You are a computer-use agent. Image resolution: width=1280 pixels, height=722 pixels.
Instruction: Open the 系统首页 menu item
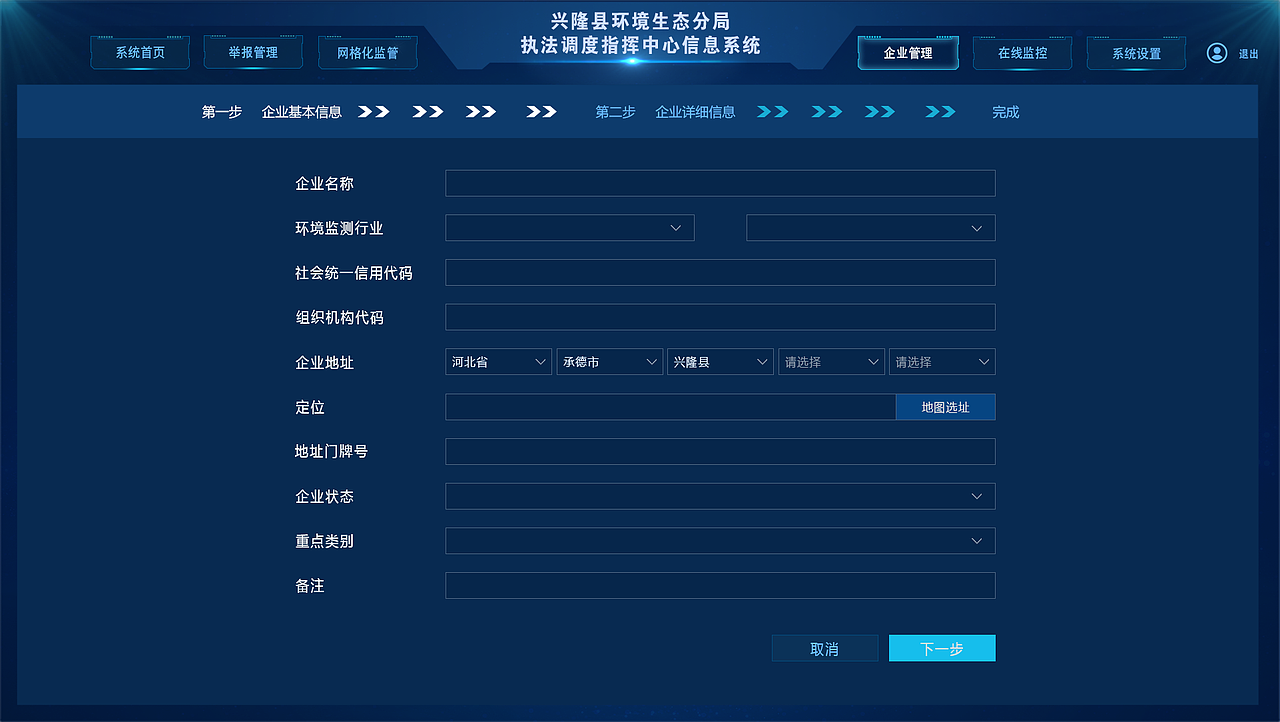[x=140, y=52]
